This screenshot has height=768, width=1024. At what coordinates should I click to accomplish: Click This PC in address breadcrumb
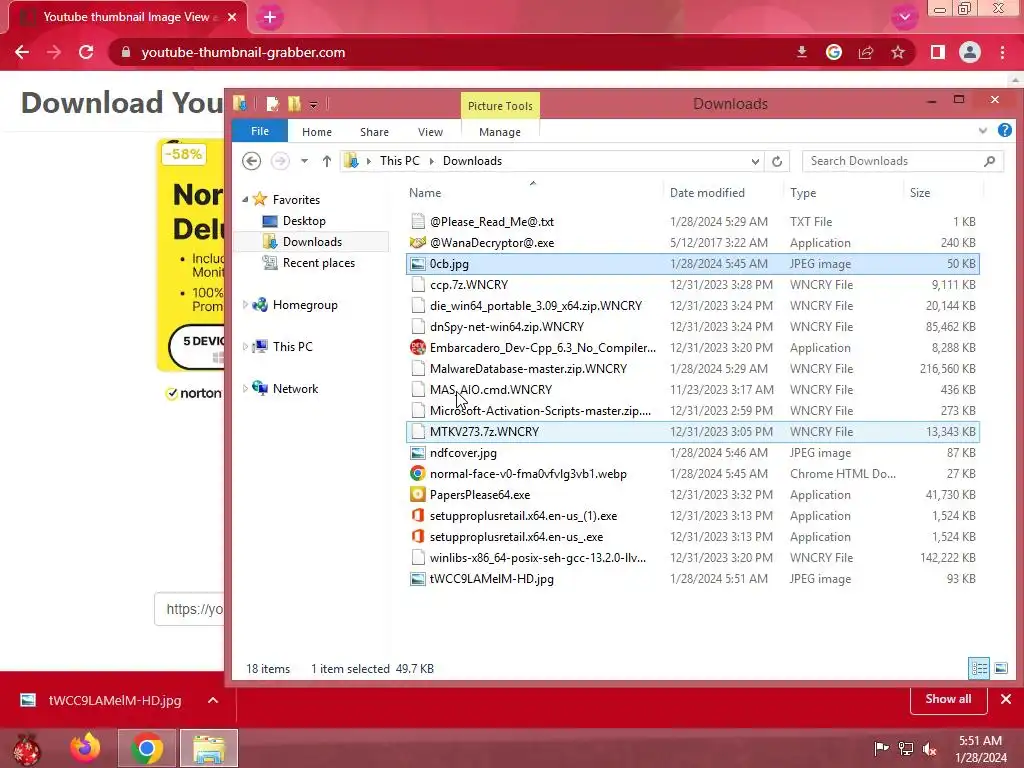coord(400,161)
